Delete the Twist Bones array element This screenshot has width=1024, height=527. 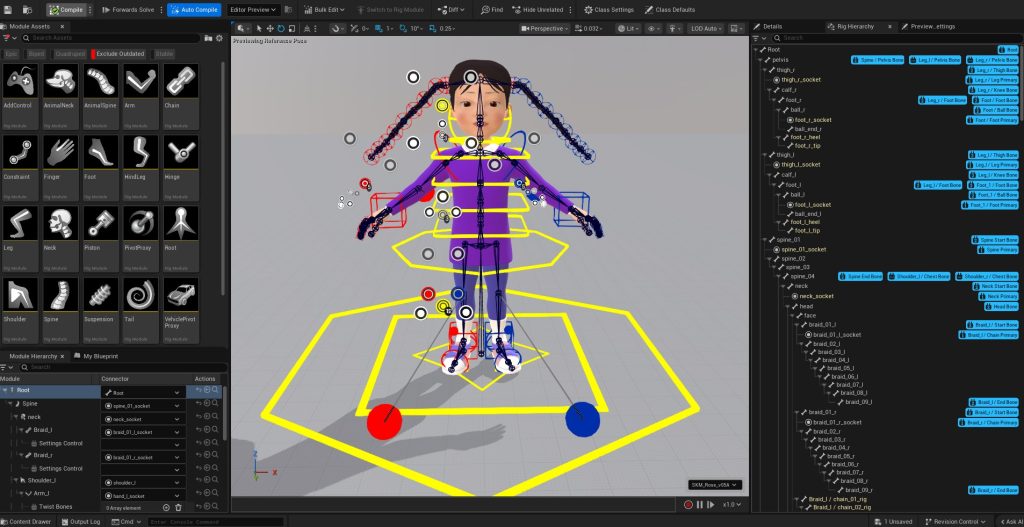tap(178, 508)
